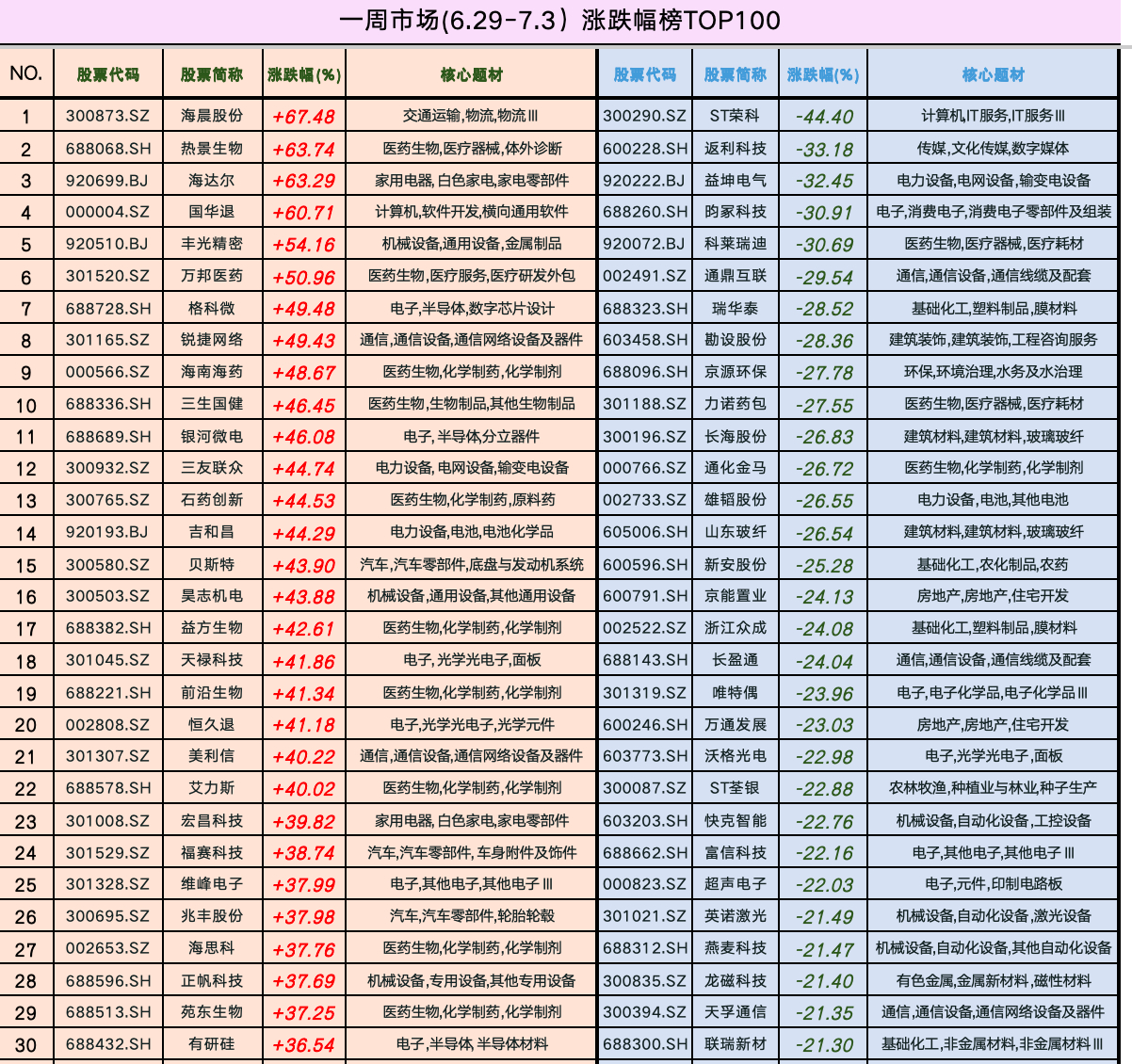Select gain value +63.29
The height and width of the screenshot is (1064, 1132).
[303, 181]
